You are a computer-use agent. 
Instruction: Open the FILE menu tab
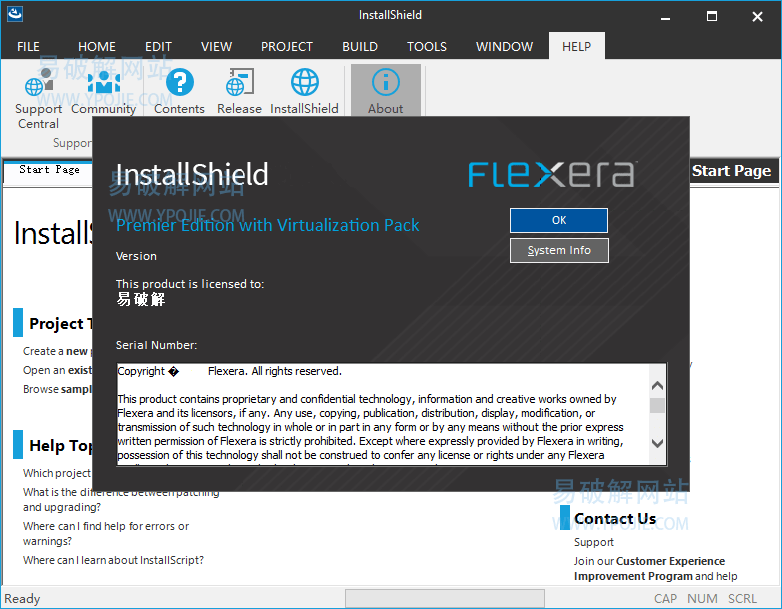click(x=28, y=46)
